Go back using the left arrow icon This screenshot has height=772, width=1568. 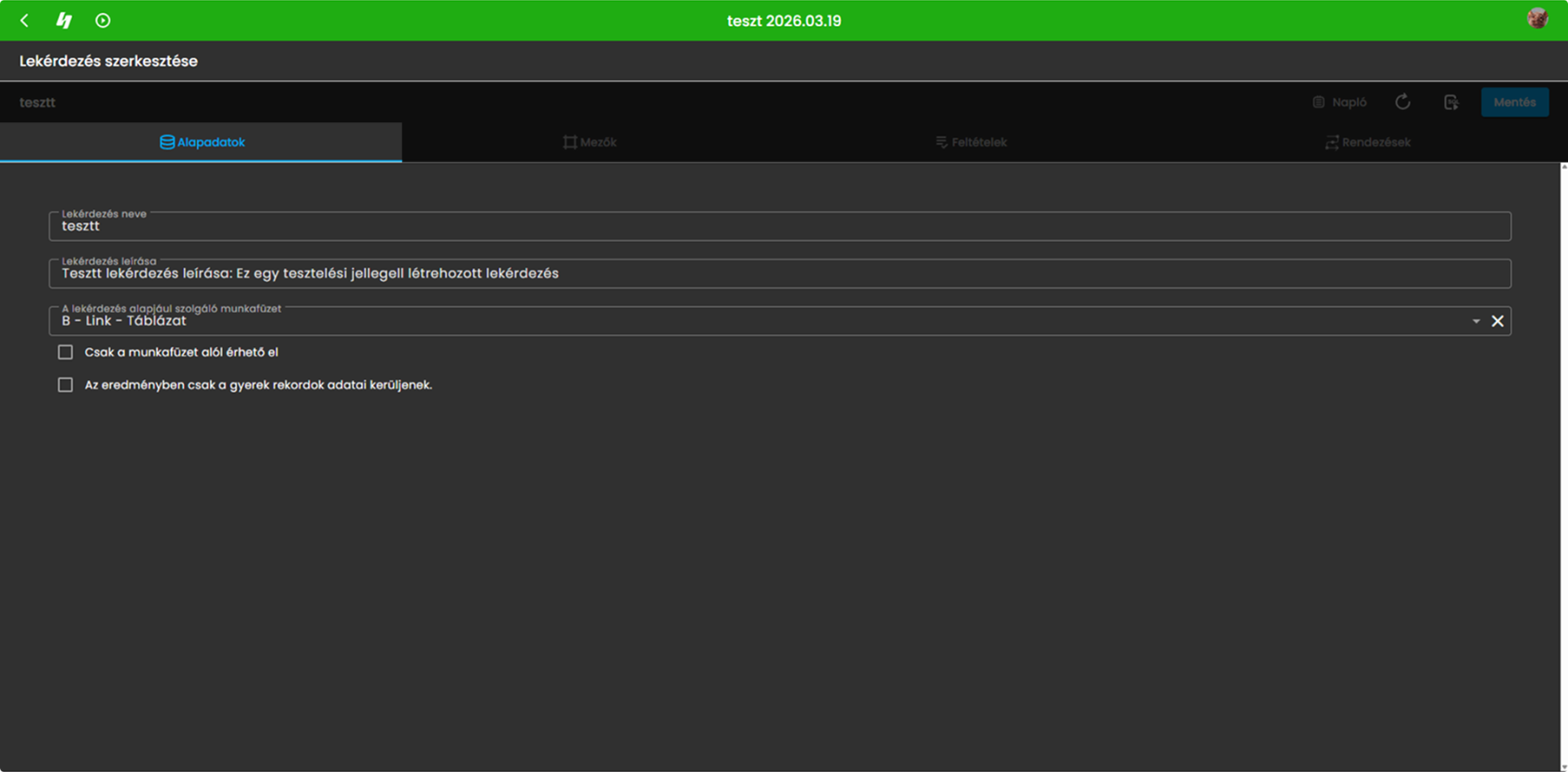coord(24,21)
